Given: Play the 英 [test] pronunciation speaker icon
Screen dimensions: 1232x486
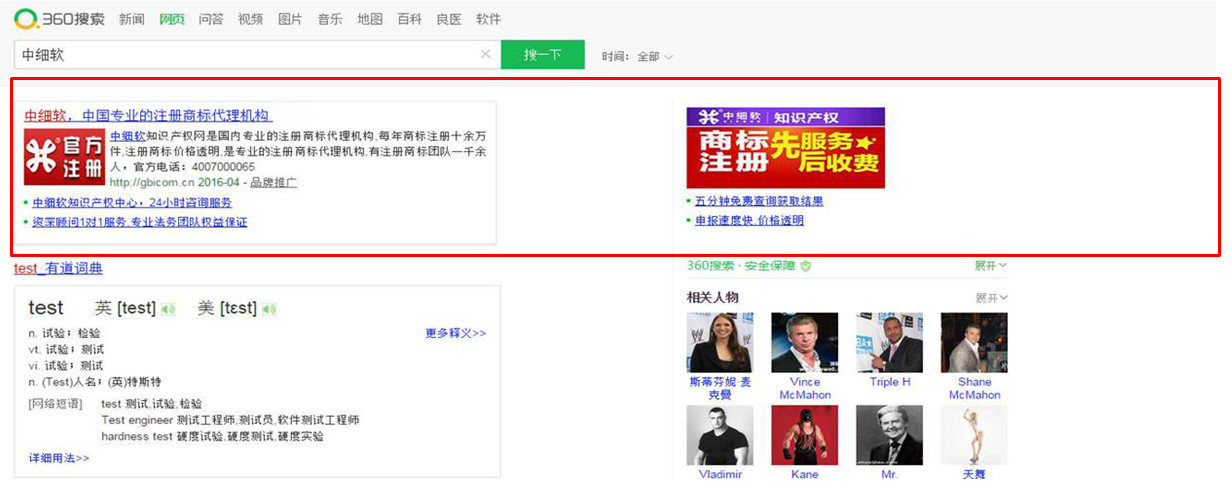Looking at the screenshot, I should [168, 309].
